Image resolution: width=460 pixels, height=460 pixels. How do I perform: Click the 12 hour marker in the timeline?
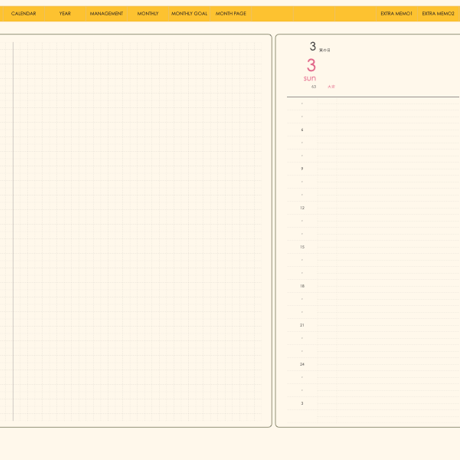(x=302, y=208)
